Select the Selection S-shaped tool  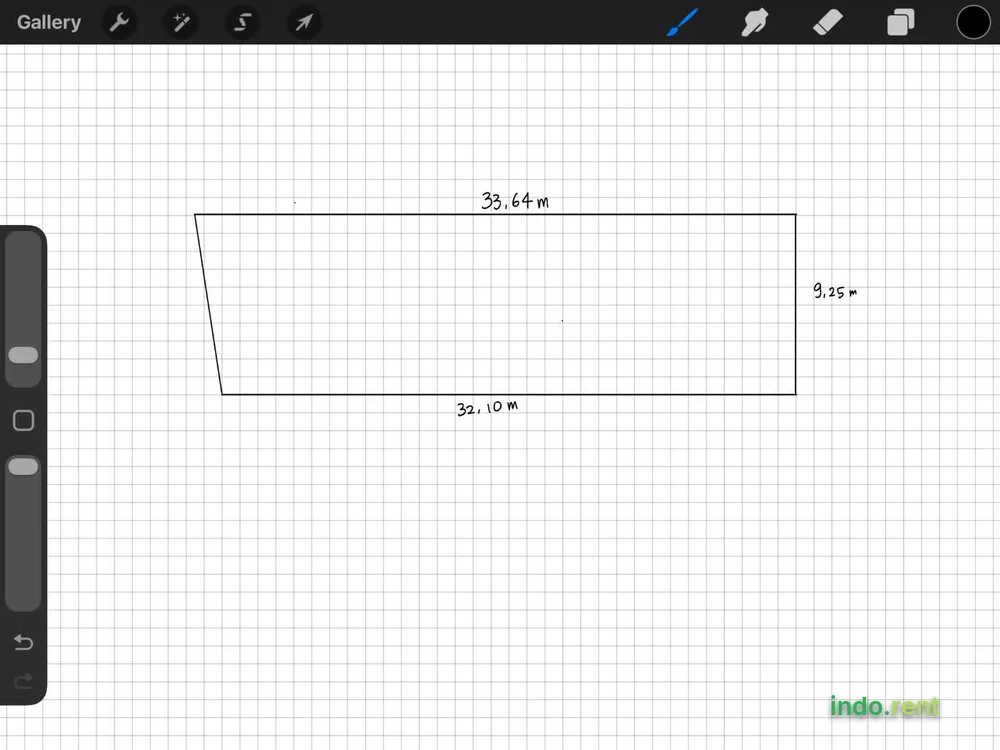(242, 22)
